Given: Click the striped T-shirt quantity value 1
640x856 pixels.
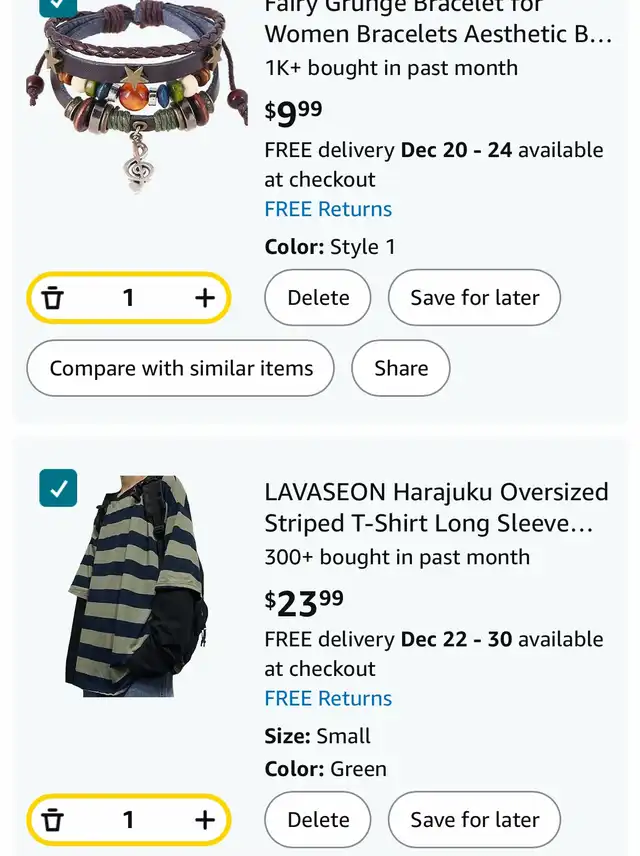Looking at the screenshot, I should click(128, 820).
